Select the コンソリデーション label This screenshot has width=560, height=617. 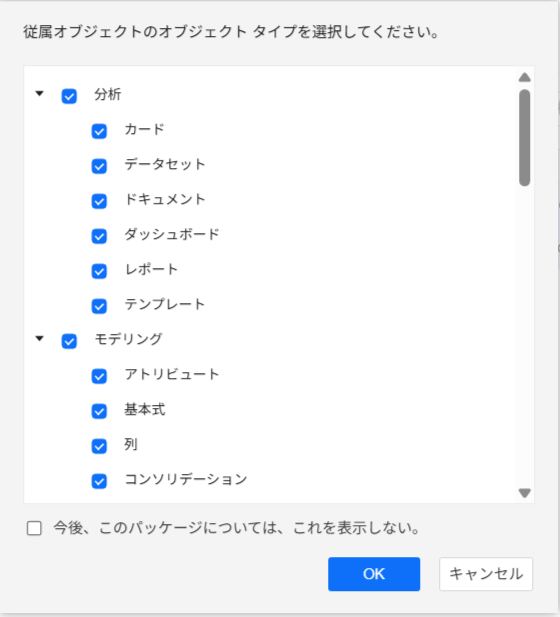point(186,479)
